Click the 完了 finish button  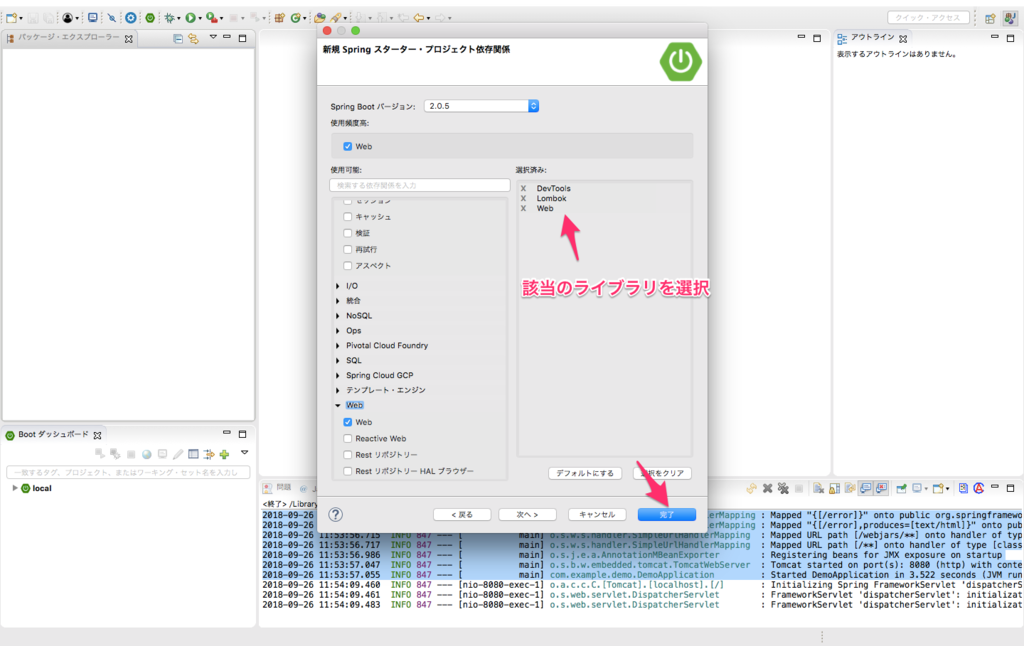pos(667,515)
